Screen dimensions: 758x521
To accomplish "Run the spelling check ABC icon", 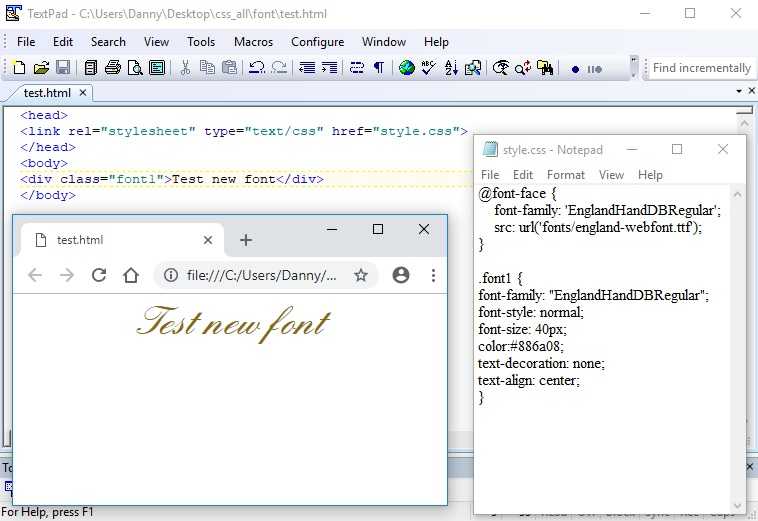I will 429,68.
